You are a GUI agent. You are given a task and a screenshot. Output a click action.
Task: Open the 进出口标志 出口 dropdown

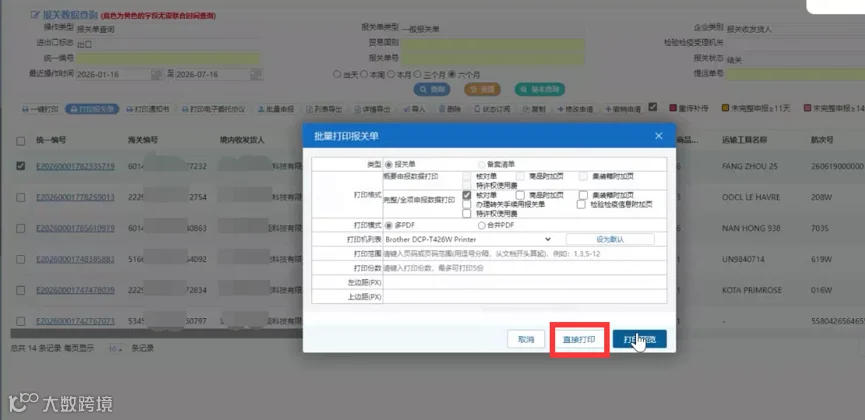pyautogui.click(x=167, y=44)
